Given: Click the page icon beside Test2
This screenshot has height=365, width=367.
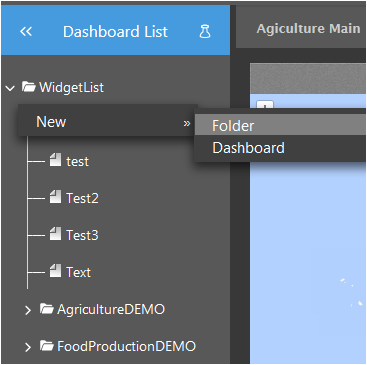Looking at the screenshot, I should [x=55, y=197].
